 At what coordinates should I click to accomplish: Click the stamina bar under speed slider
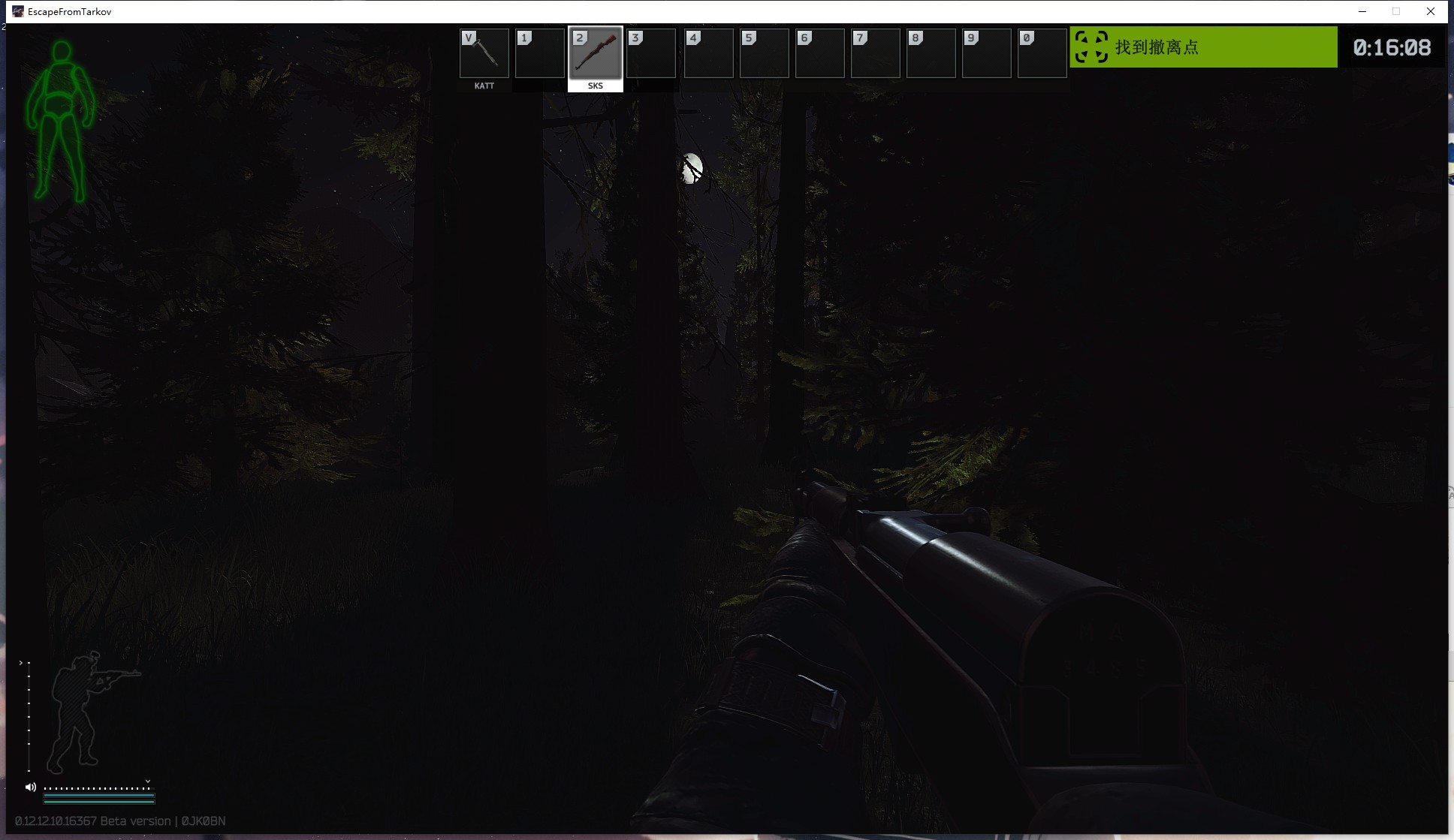[99, 796]
